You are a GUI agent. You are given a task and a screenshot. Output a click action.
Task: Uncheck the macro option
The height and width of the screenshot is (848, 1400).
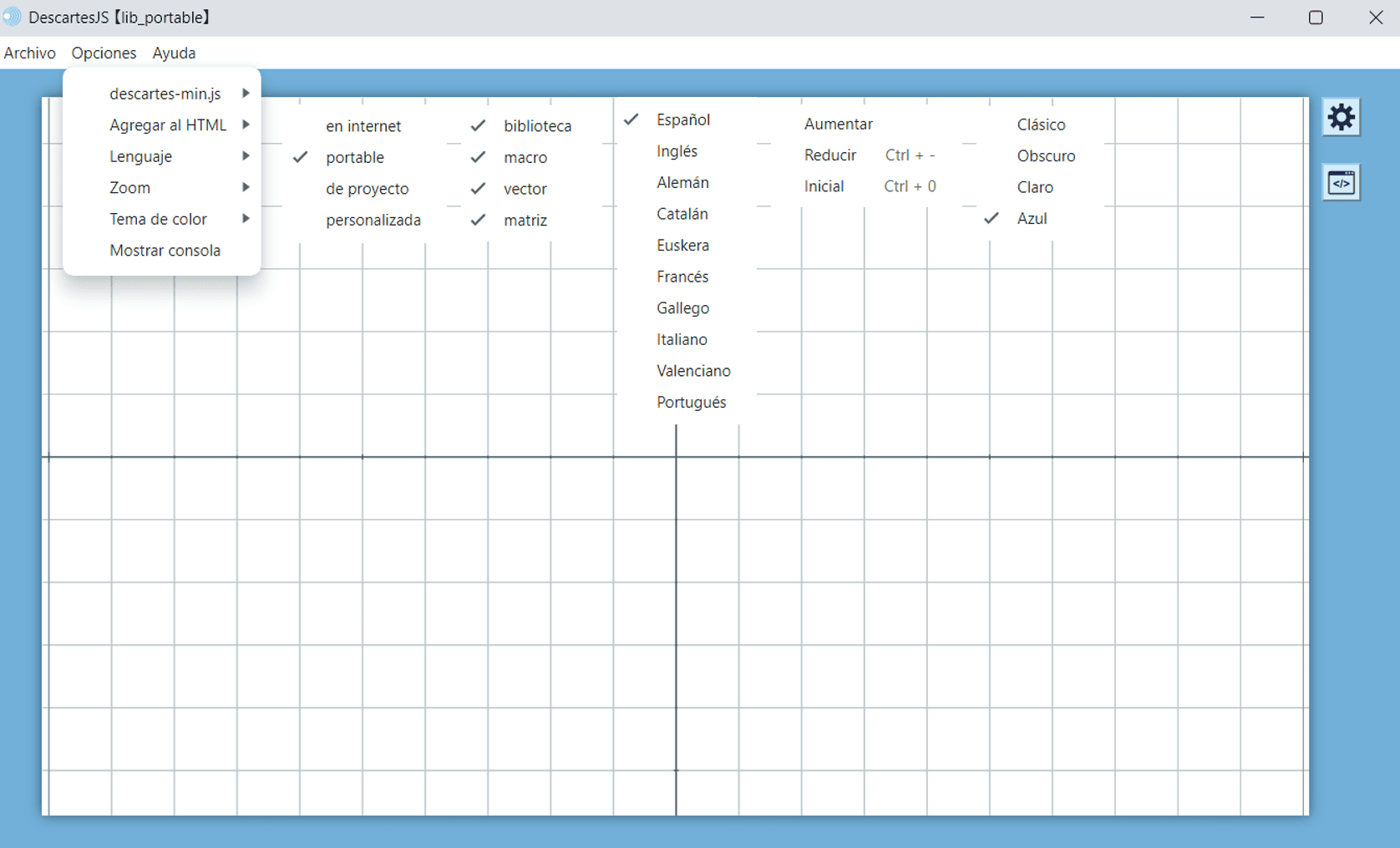coord(525,157)
